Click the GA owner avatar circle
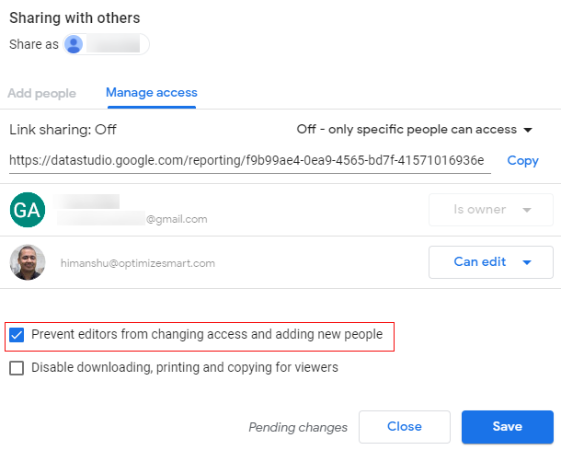Viewport: 561px width, 450px height. coord(28,210)
